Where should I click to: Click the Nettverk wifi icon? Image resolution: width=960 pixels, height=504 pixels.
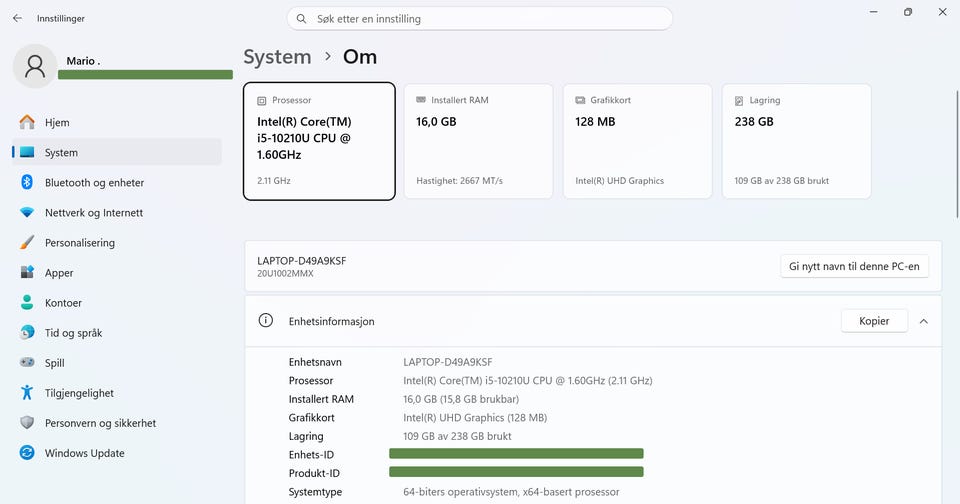pos(27,212)
